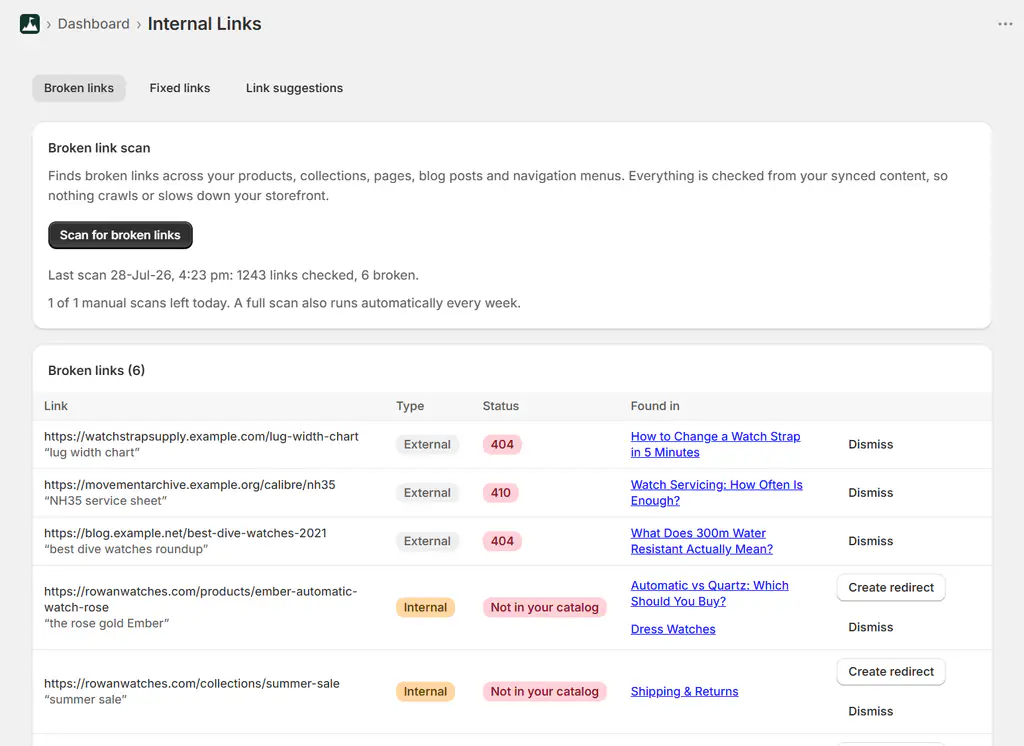1024x746 pixels.
Task: Click the watchstrapsupply lug-width-chart URL
Action: [201, 436]
